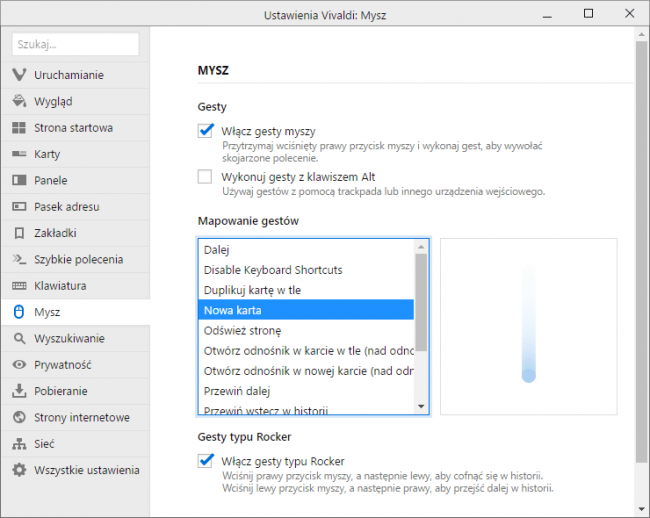Focus the Szukaj search field
This screenshot has width=650, height=518.
click(75, 44)
